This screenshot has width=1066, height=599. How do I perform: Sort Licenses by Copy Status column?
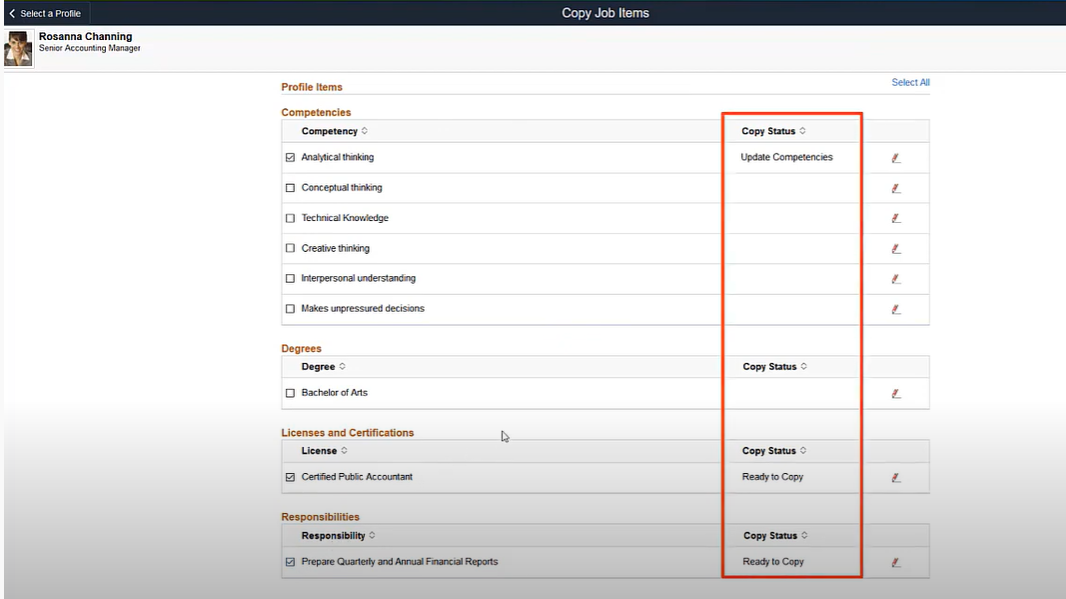(774, 451)
